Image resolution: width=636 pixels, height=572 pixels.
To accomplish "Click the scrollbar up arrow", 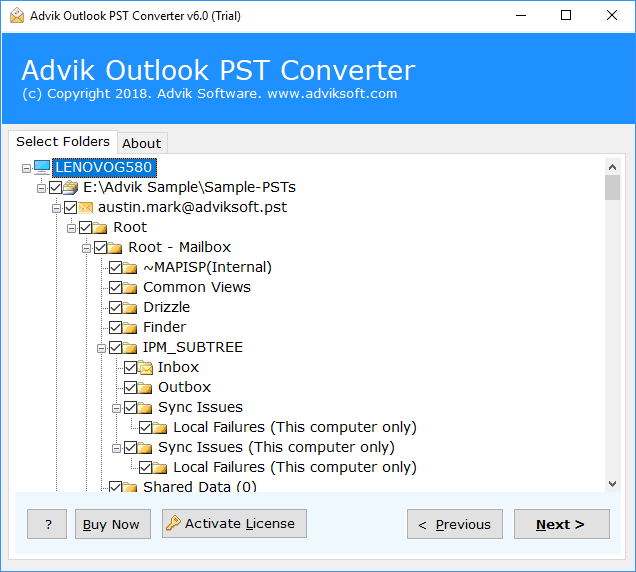I will point(612,167).
